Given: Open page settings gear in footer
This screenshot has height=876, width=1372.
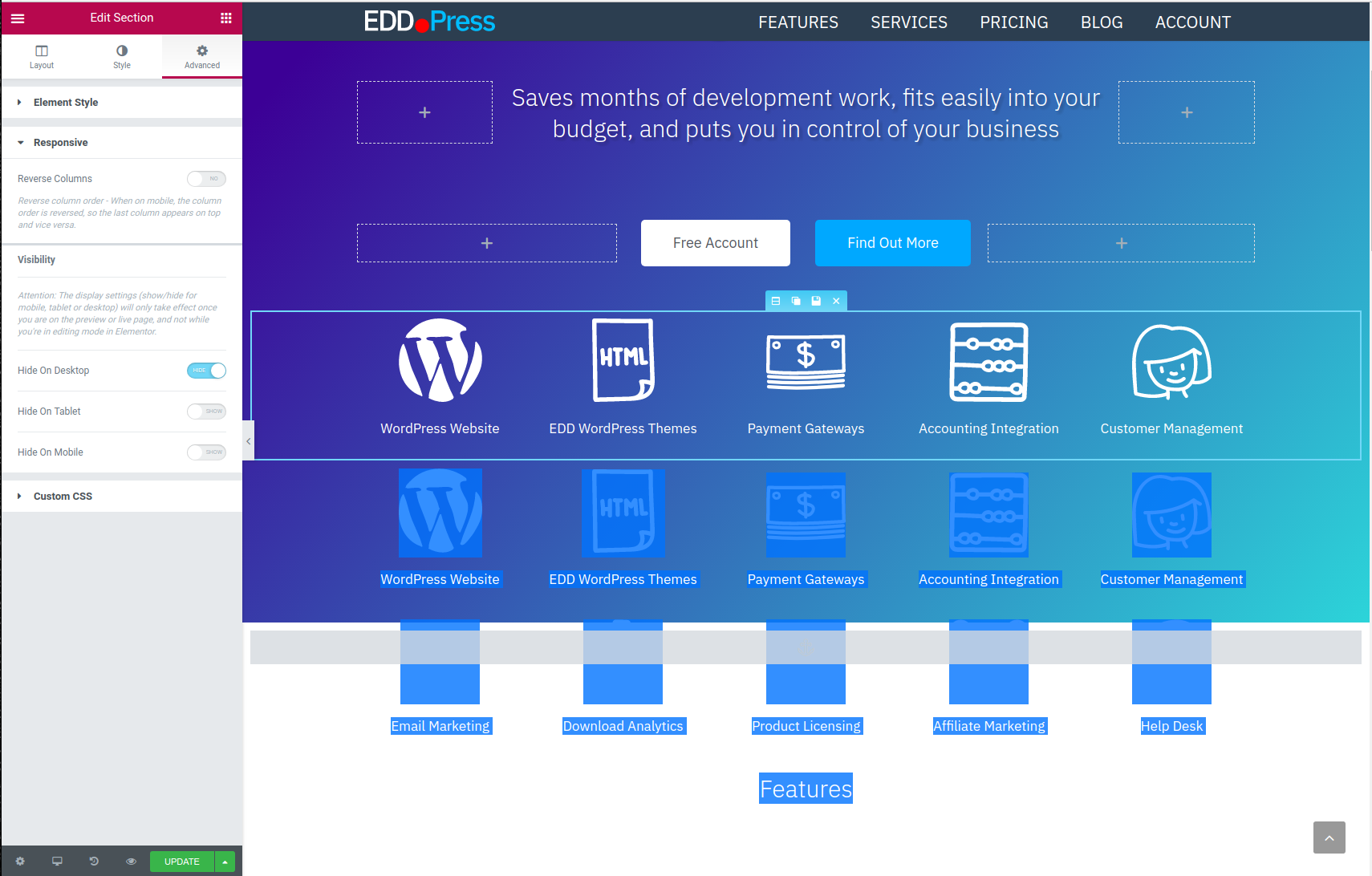Looking at the screenshot, I should tap(20, 861).
